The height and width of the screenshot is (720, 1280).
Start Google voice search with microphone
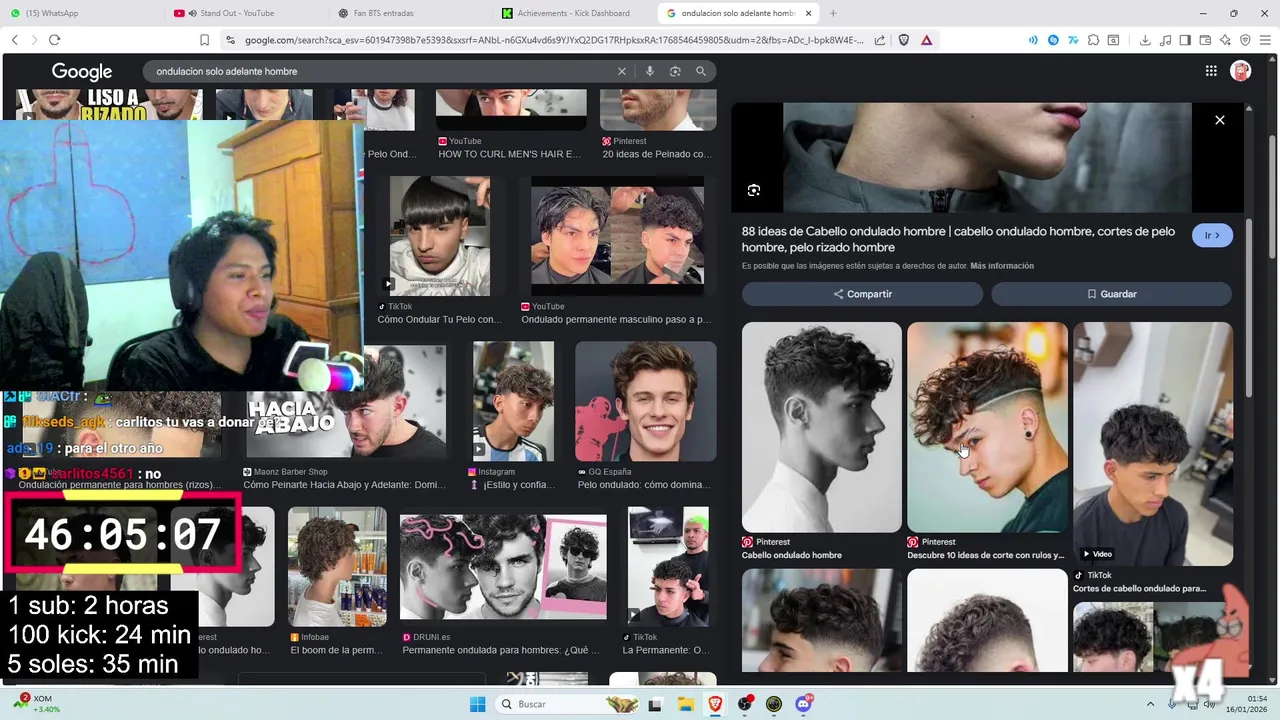coord(650,71)
